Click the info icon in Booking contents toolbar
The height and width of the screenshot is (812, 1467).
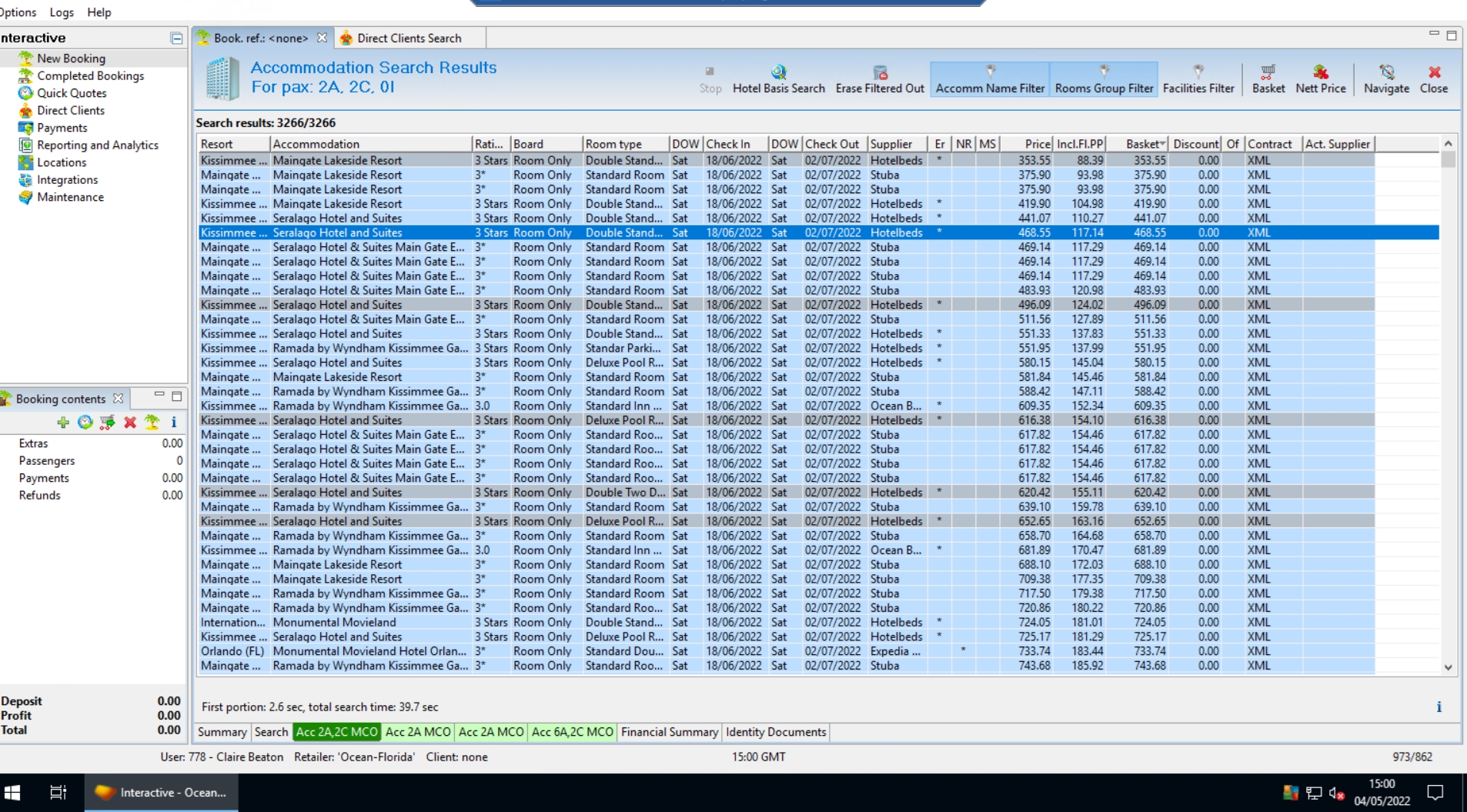click(174, 422)
